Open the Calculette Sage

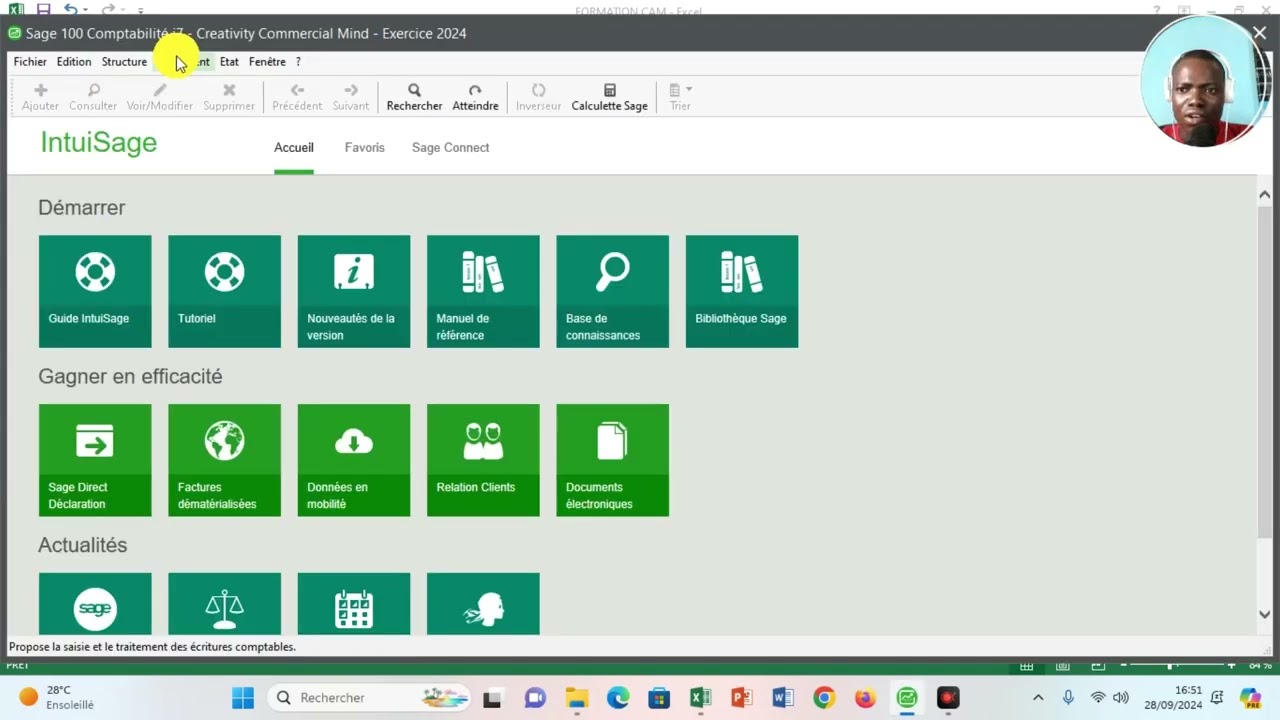click(x=609, y=97)
